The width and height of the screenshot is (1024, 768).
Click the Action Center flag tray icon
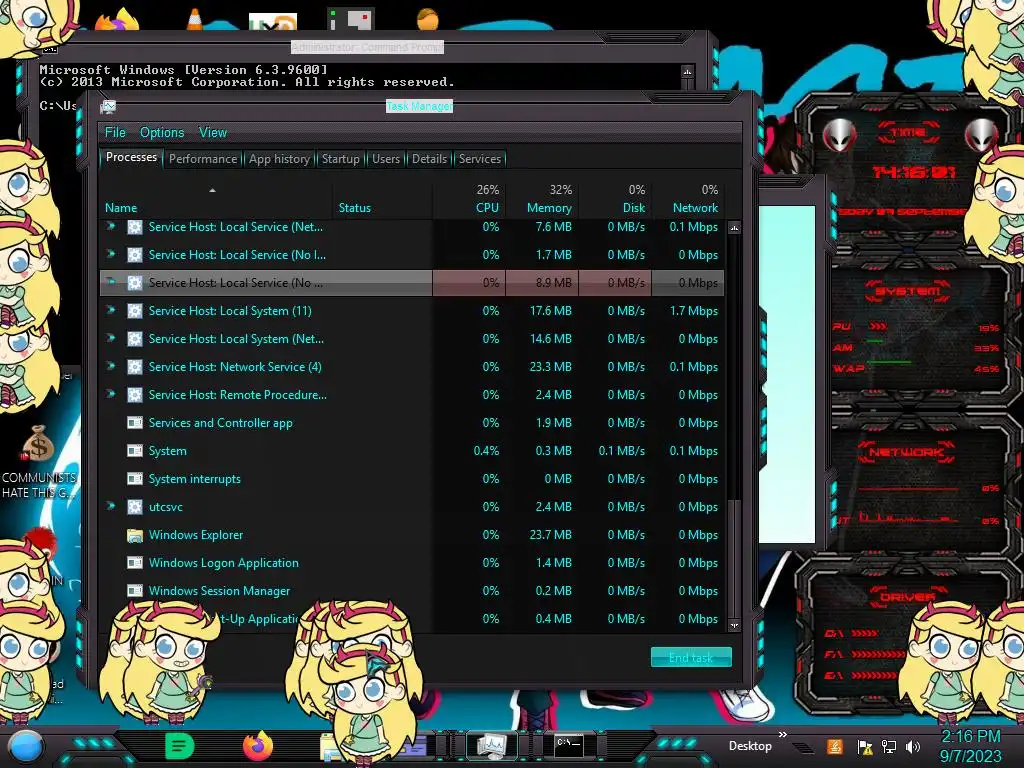pos(865,747)
